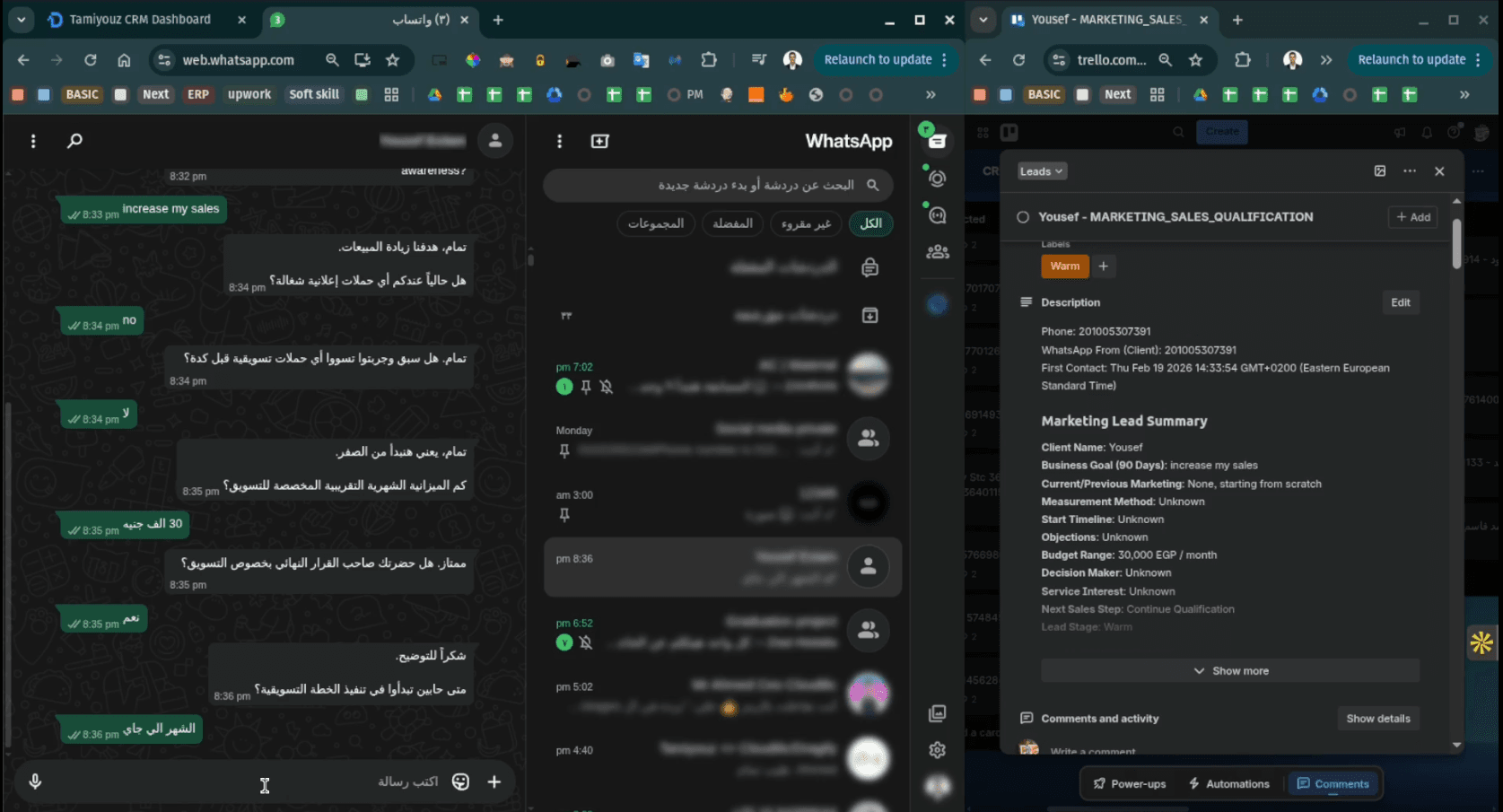Open the chat from 8:36 pm

(x=722, y=567)
